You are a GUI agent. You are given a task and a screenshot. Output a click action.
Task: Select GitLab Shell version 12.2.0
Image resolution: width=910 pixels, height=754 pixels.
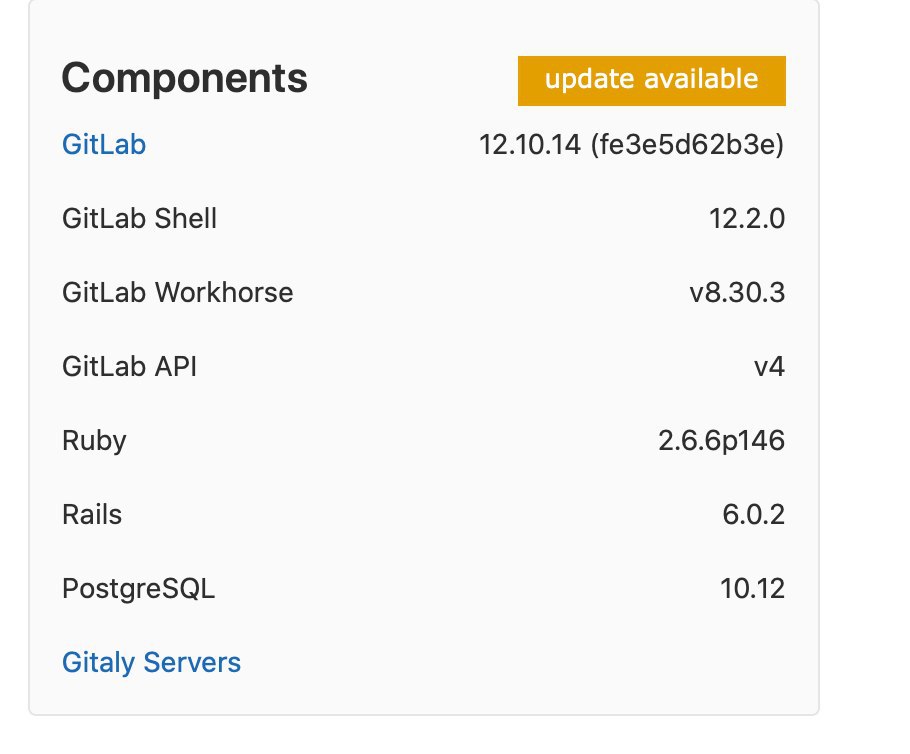click(x=747, y=219)
